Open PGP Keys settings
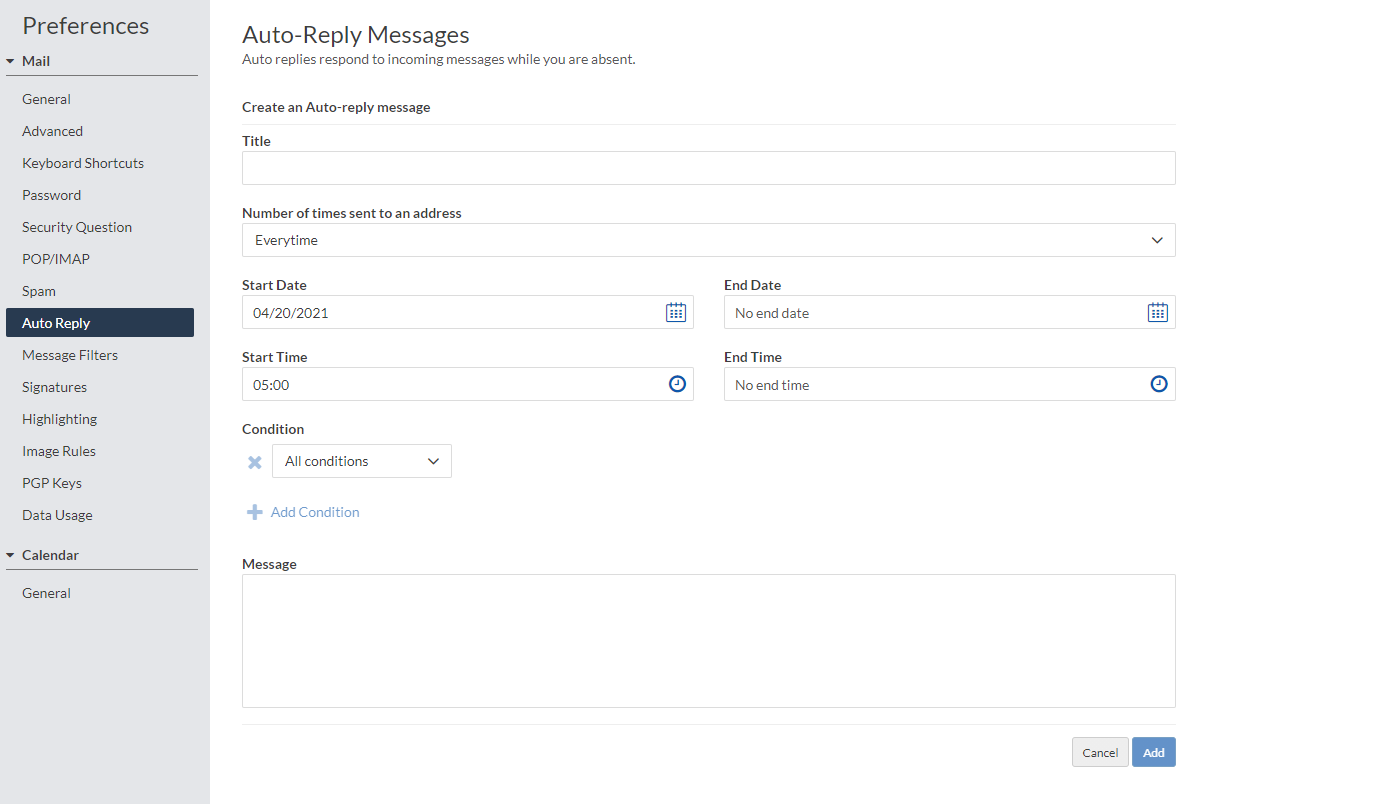The width and height of the screenshot is (1374, 804). pyautogui.click(x=52, y=483)
